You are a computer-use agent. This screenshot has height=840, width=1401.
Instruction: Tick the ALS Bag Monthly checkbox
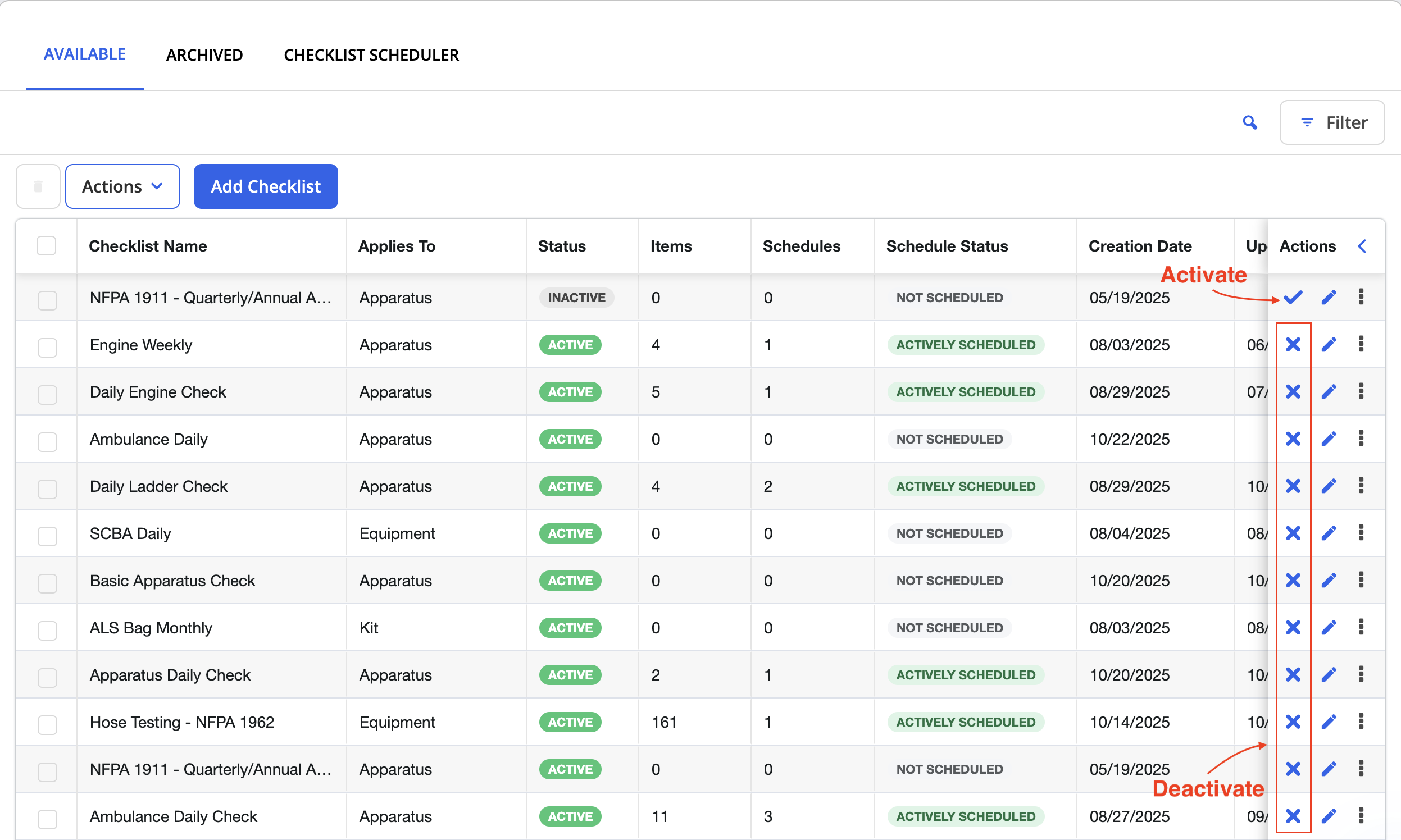click(48, 629)
